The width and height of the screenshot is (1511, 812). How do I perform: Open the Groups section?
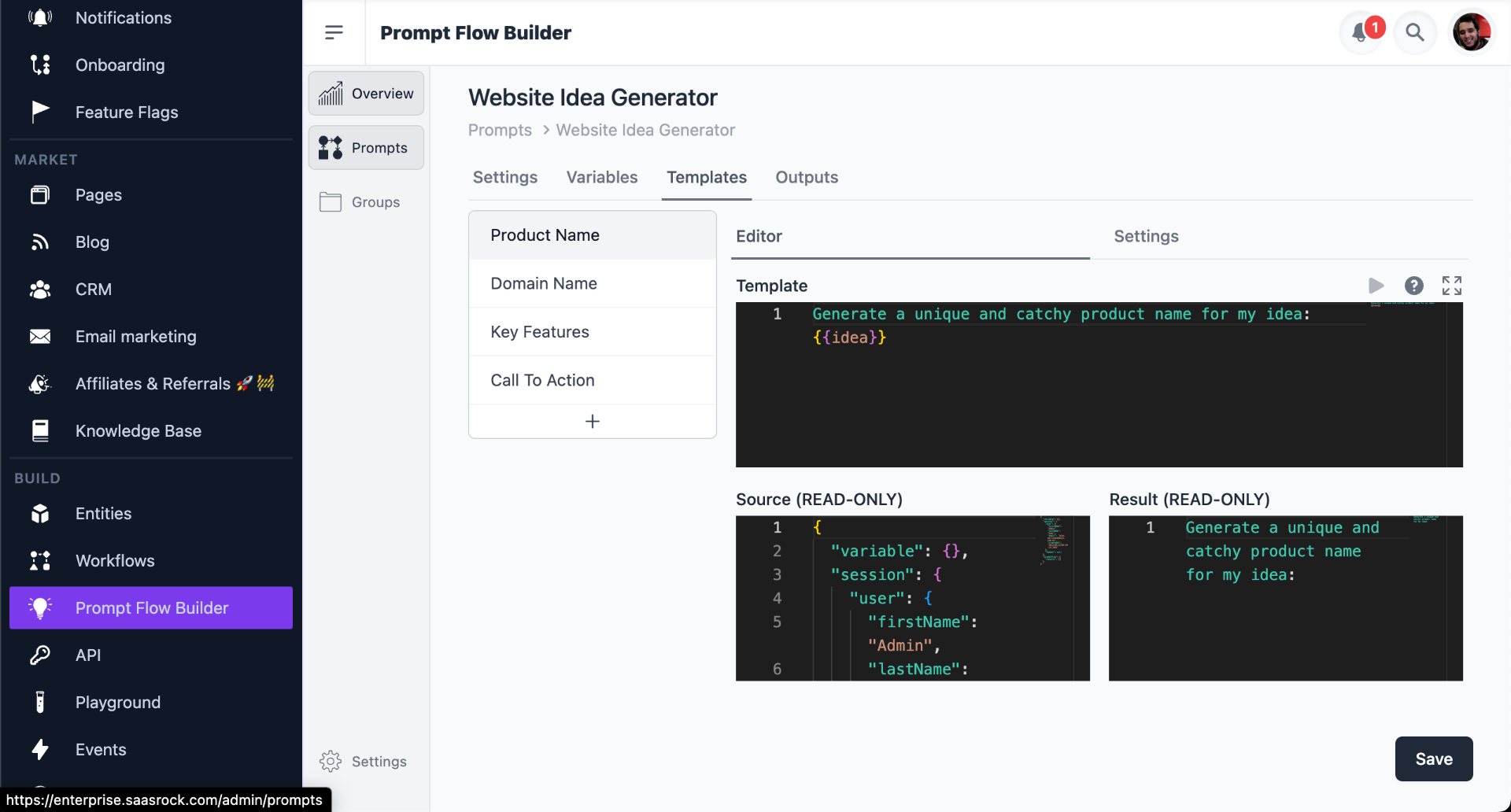[365, 201]
